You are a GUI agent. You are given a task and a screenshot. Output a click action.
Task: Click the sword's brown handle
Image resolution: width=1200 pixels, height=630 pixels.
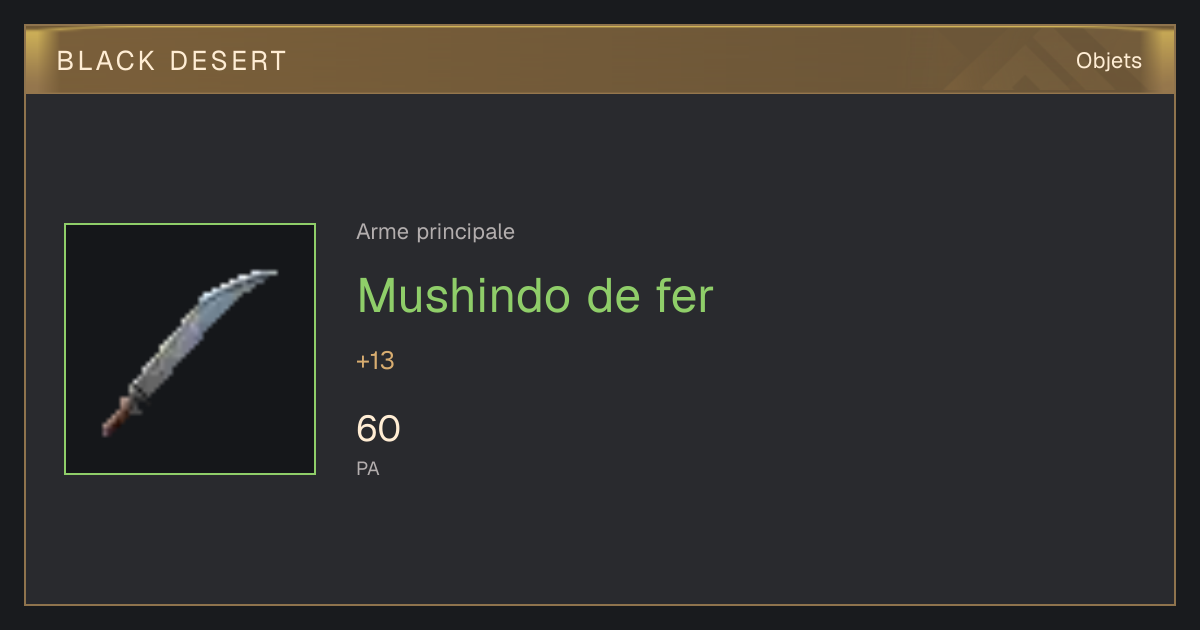tap(116, 416)
